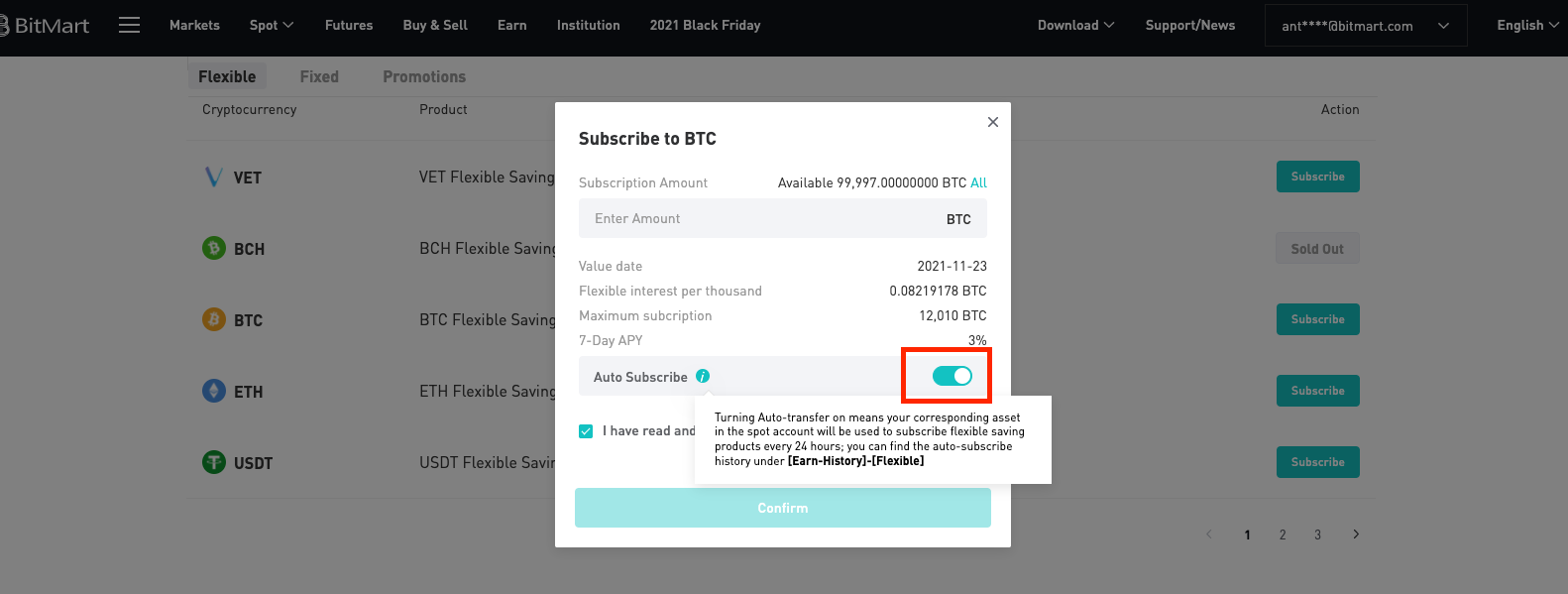Viewport: 1568px width, 594px height.
Task: Open the English language selector
Action: click(1527, 25)
